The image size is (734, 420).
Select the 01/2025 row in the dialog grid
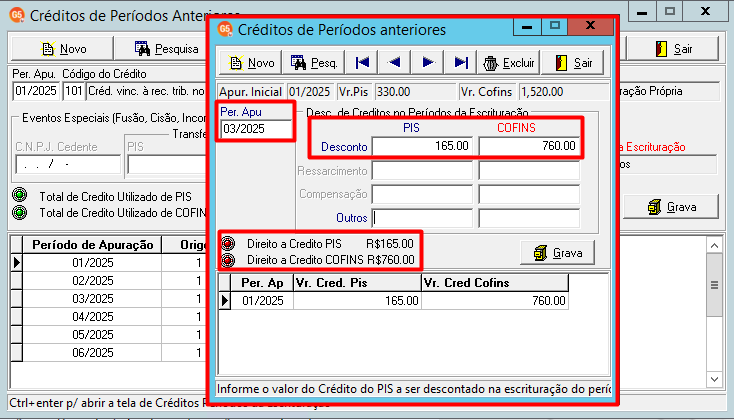[393, 301]
